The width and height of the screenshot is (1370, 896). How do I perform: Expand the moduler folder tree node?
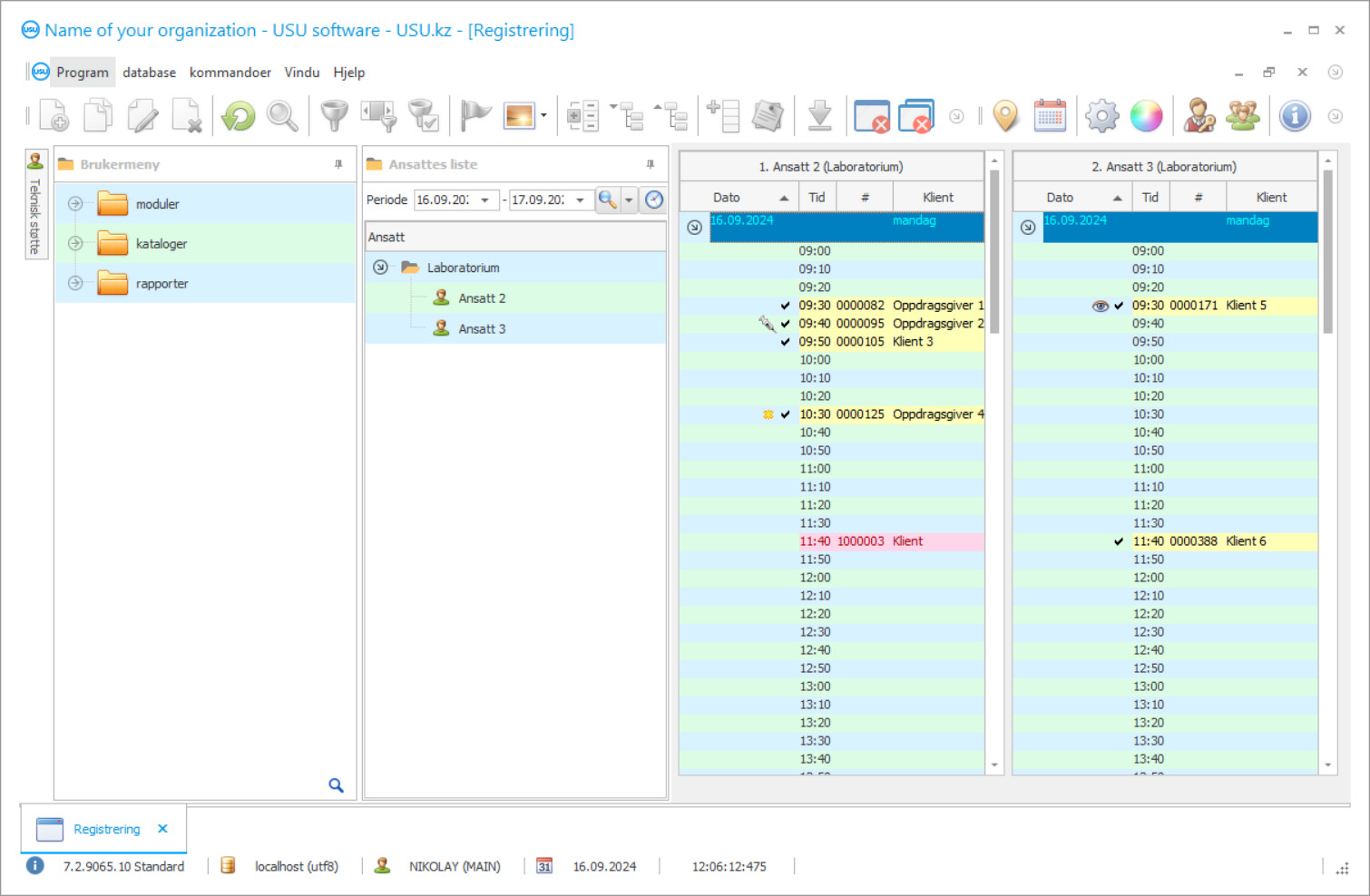click(x=75, y=204)
